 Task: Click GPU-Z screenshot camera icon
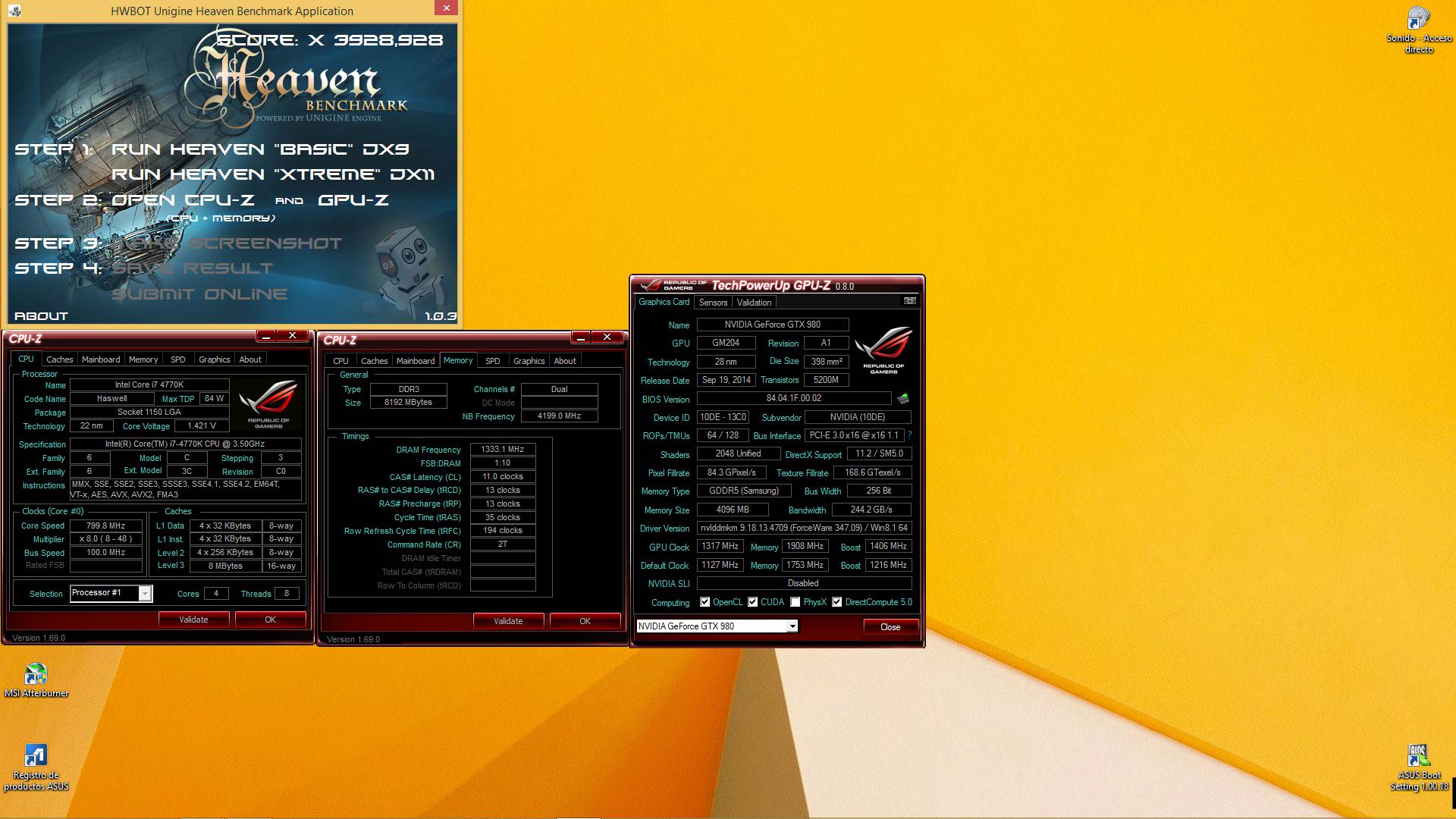(x=909, y=301)
